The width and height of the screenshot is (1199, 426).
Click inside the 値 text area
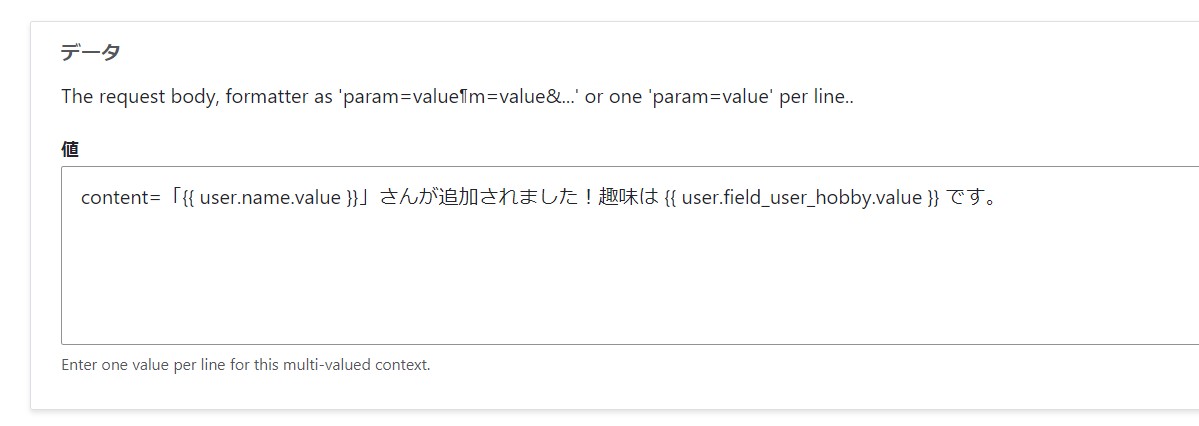[x=630, y=255]
